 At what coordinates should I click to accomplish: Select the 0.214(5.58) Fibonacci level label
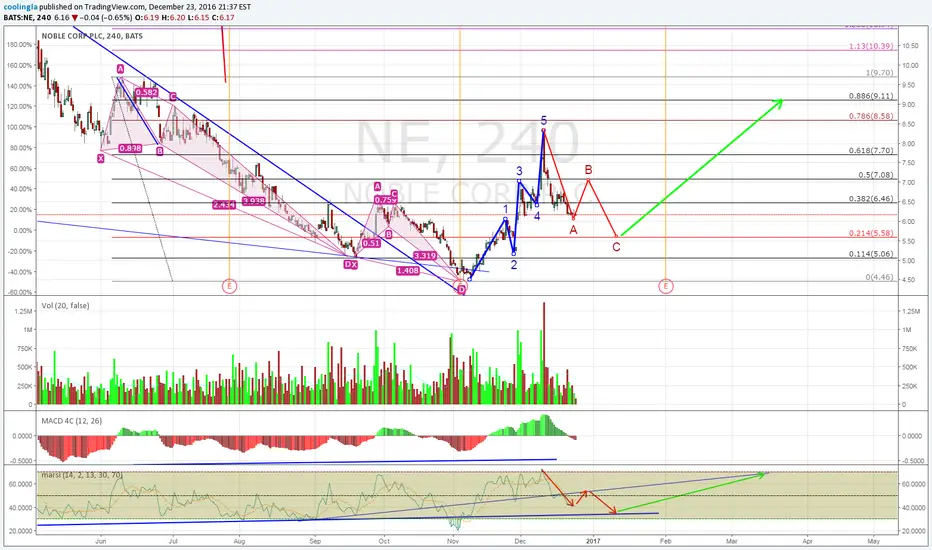click(871, 233)
